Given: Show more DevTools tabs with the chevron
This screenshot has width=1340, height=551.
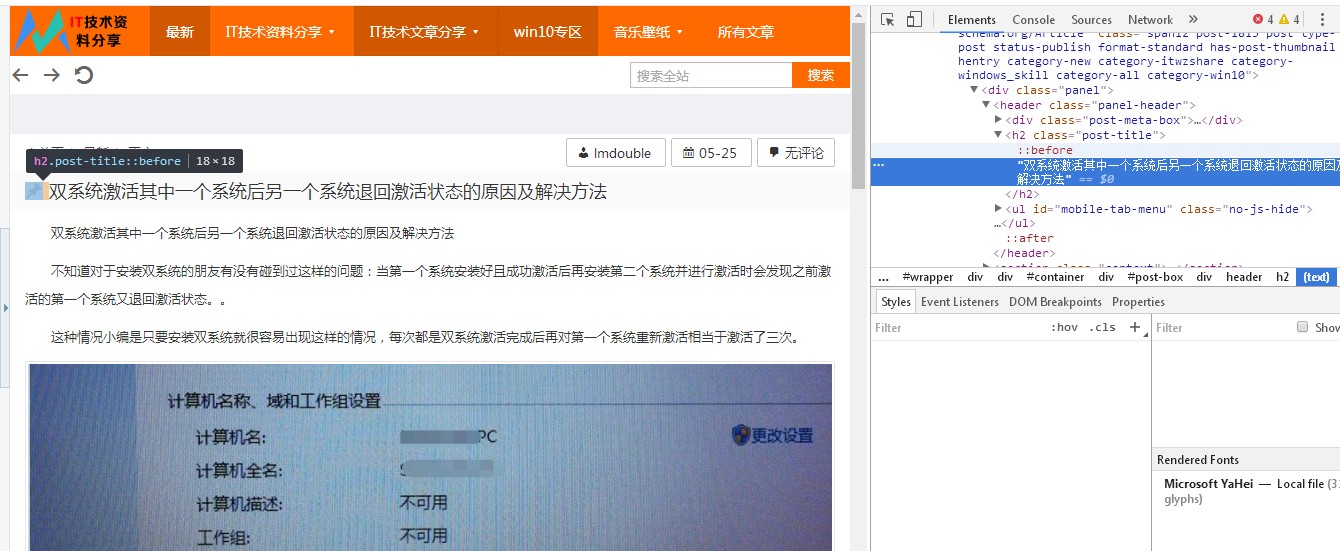Looking at the screenshot, I should 1193,19.
